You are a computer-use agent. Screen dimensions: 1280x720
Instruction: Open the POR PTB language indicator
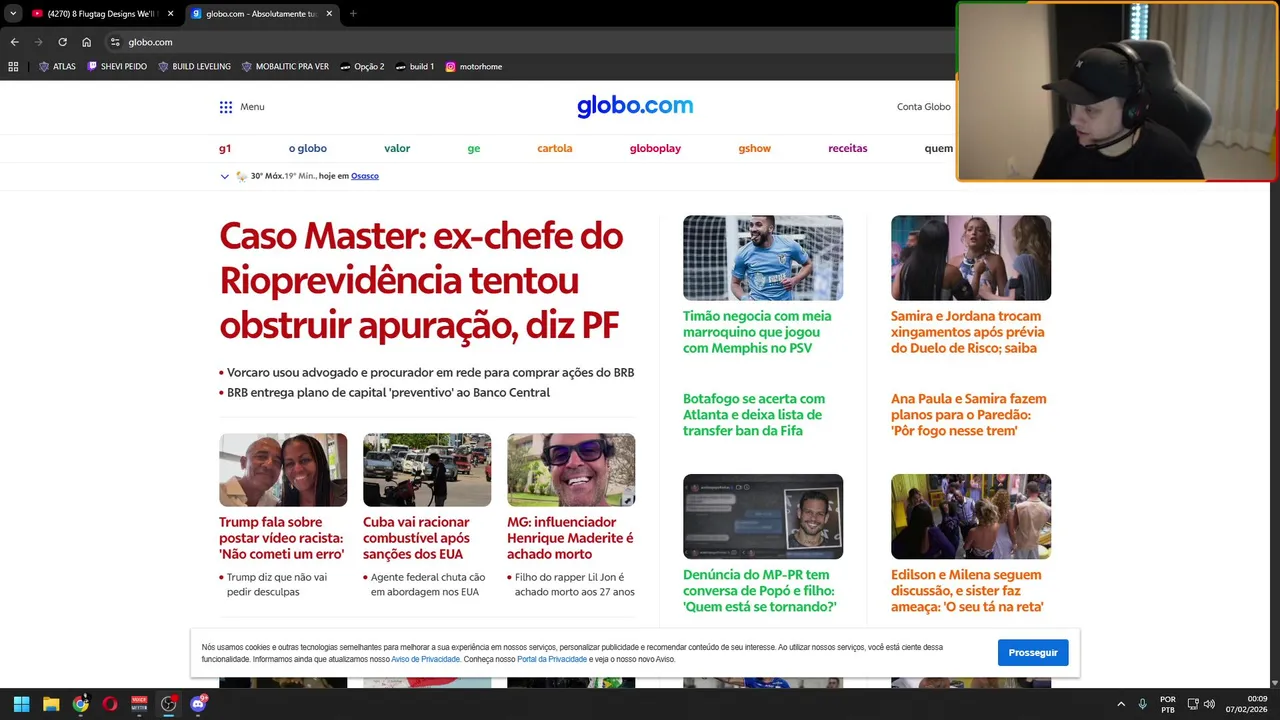pyautogui.click(x=1168, y=704)
